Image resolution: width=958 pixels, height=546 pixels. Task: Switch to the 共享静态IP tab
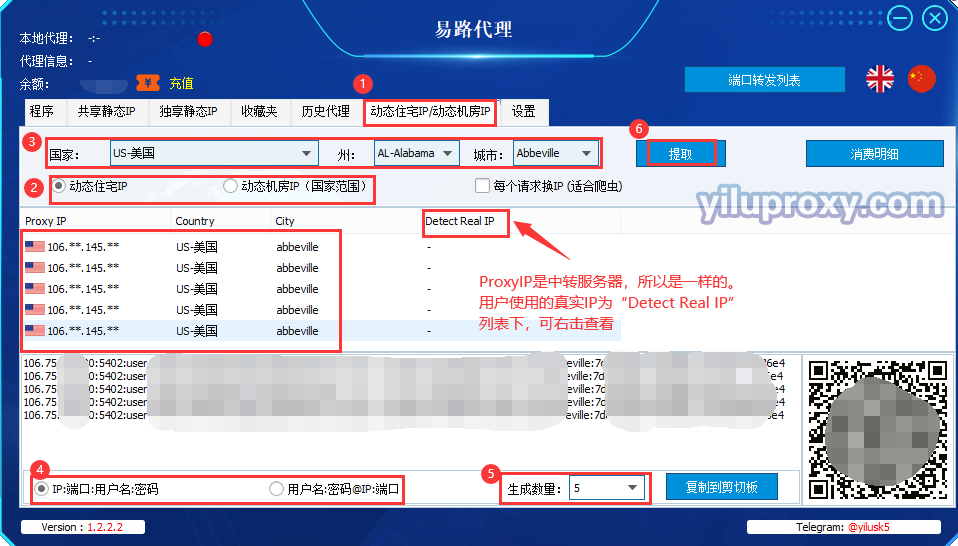[x=106, y=112]
